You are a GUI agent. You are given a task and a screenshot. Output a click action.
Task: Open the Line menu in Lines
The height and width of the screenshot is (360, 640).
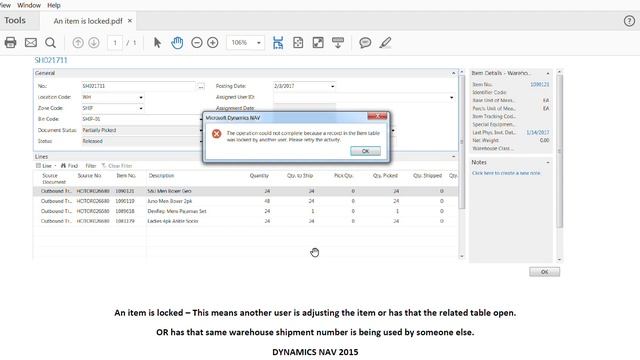46,166
